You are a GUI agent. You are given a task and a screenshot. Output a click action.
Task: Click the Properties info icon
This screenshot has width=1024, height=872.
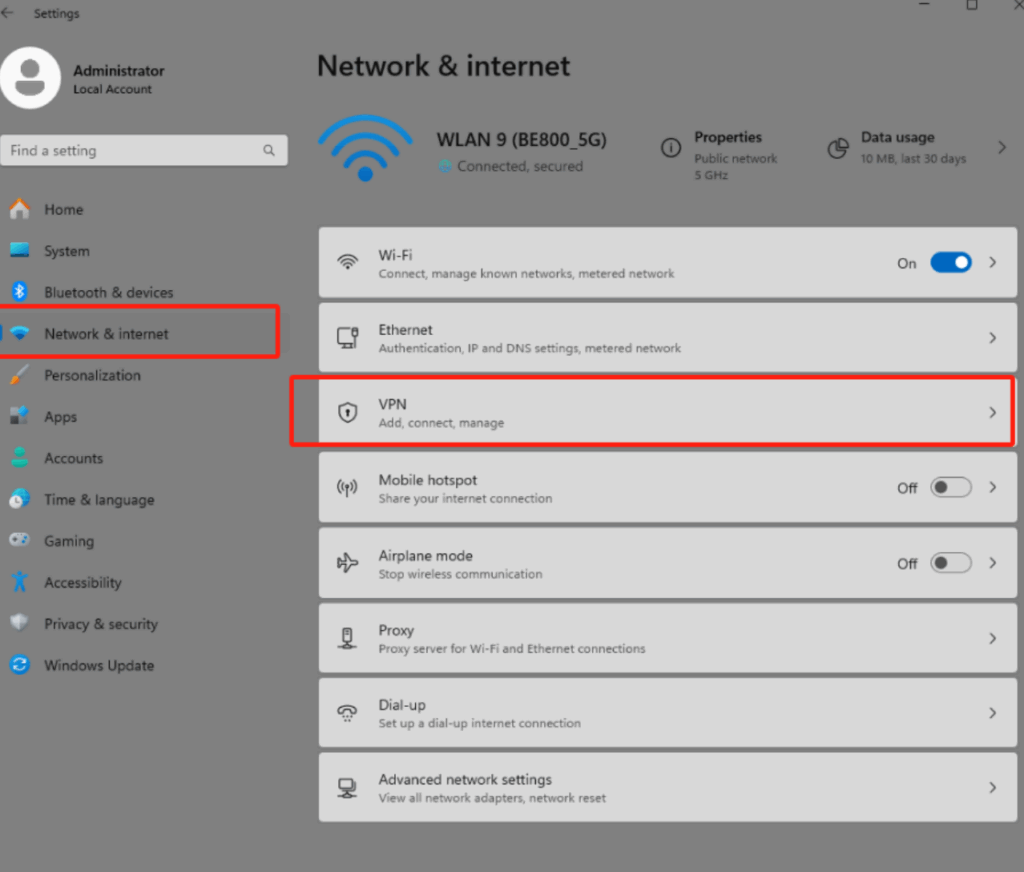click(x=671, y=148)
